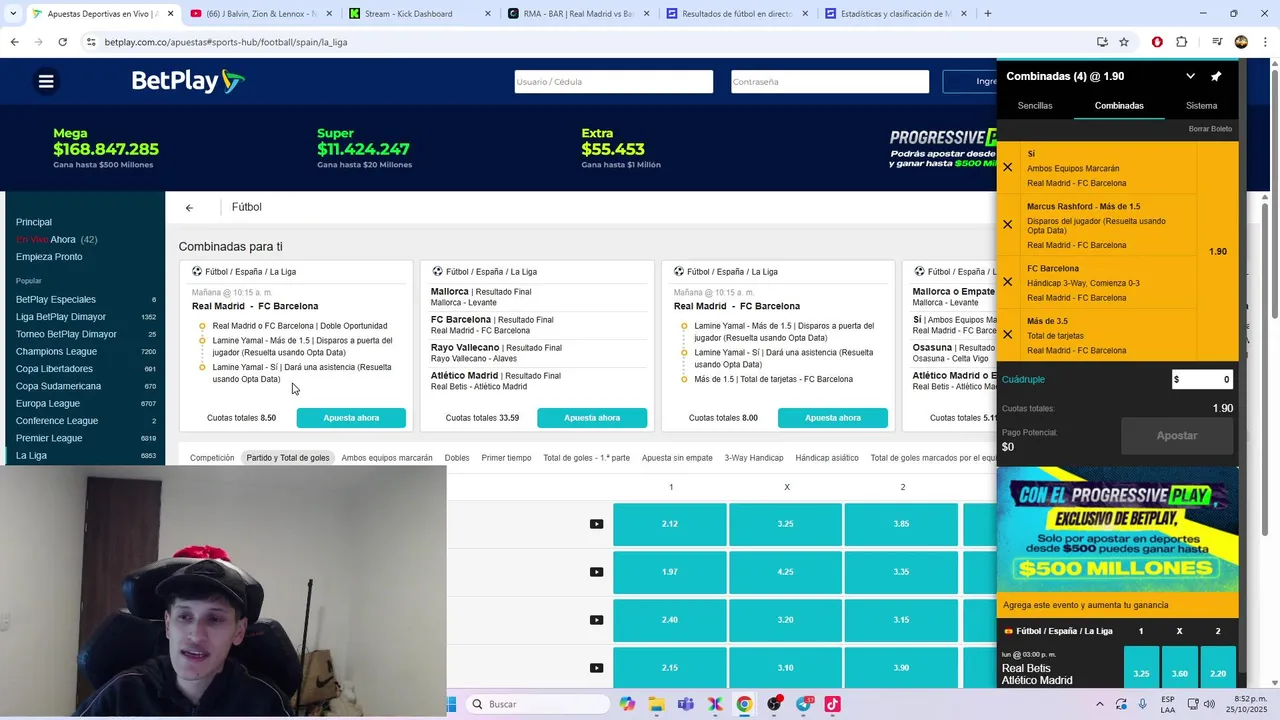Remove the 'Total de tarjetas' bet selection
The height and width of the screenshot is (720, 1280).
[1008, 335]
